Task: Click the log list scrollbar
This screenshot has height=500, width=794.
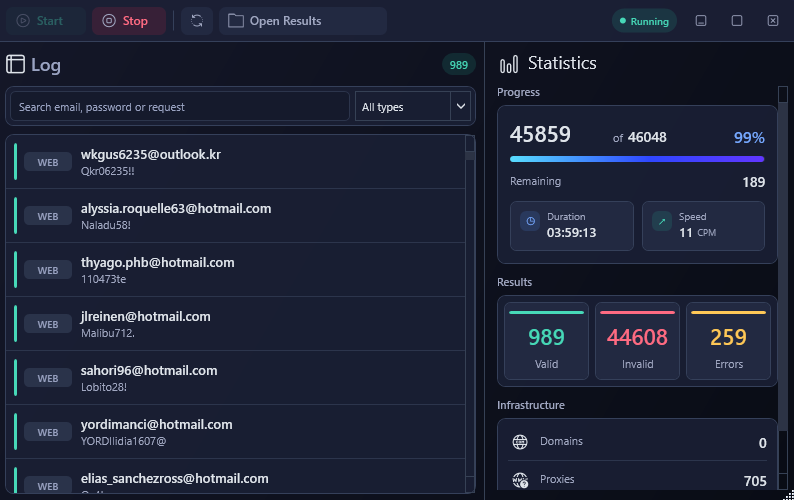Action: tap(470, 313)
